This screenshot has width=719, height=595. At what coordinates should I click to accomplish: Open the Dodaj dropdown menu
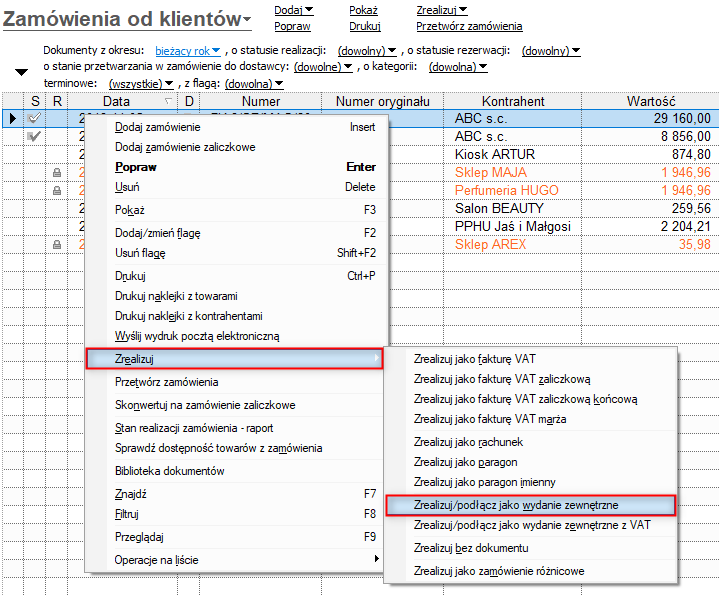click(293, 10)
